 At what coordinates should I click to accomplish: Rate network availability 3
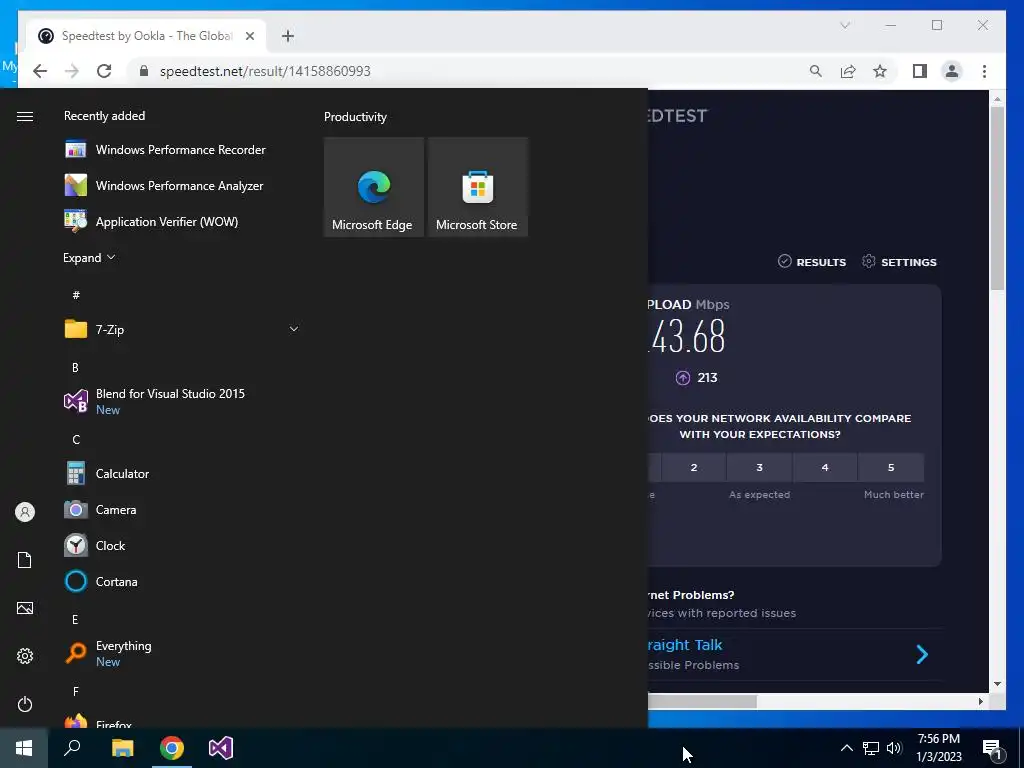pos(760,468)
